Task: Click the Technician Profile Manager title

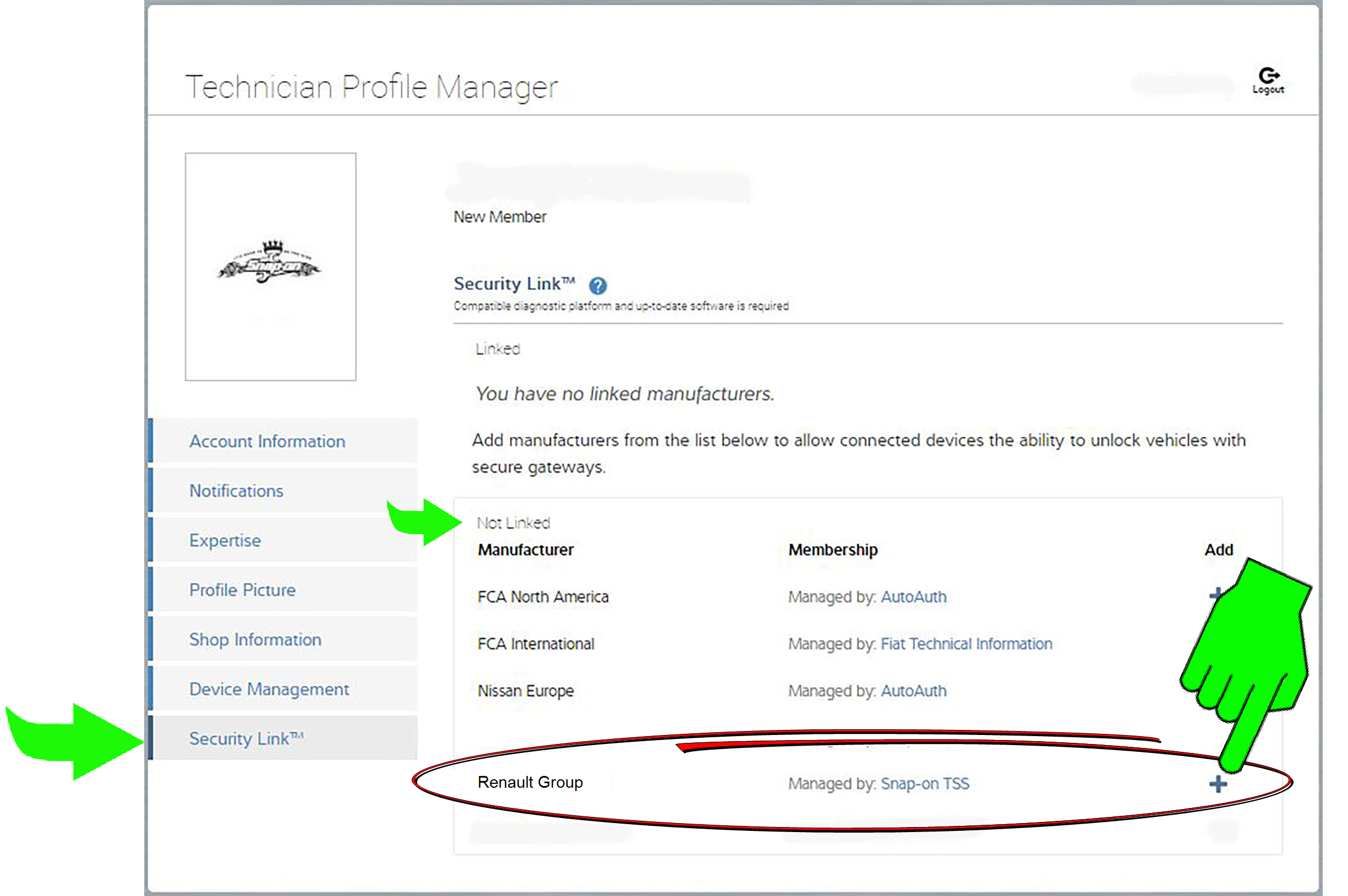Action: pyautogui.click(x=372, y=87)
